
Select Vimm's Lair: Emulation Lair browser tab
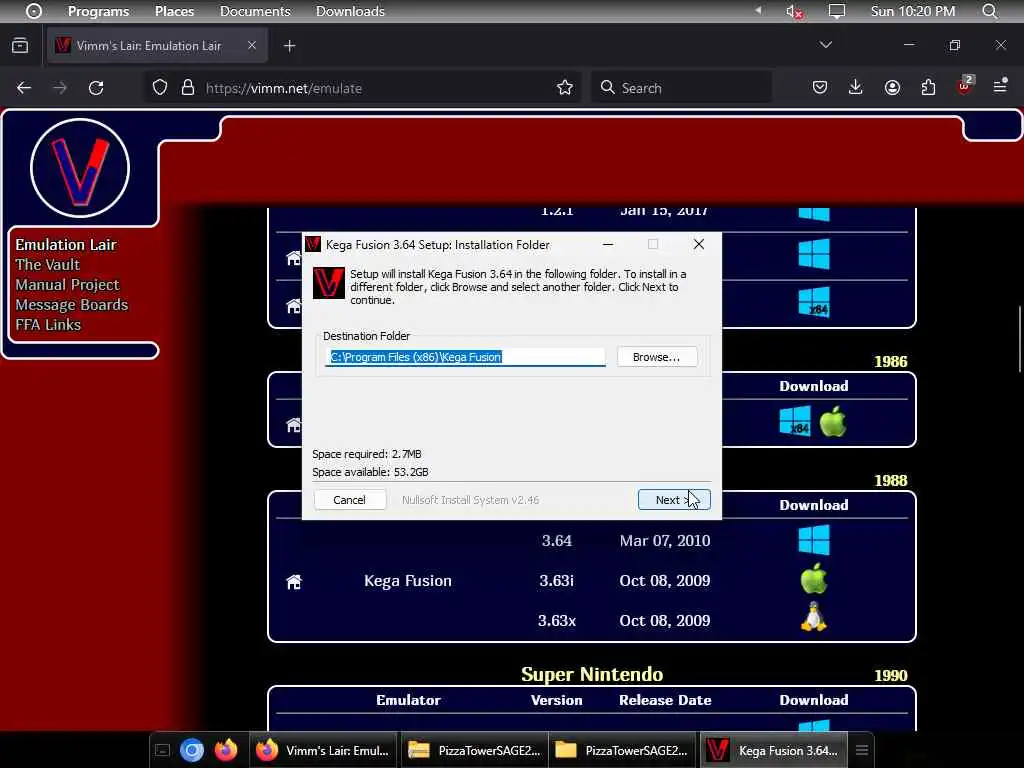(x=157, y=46)
